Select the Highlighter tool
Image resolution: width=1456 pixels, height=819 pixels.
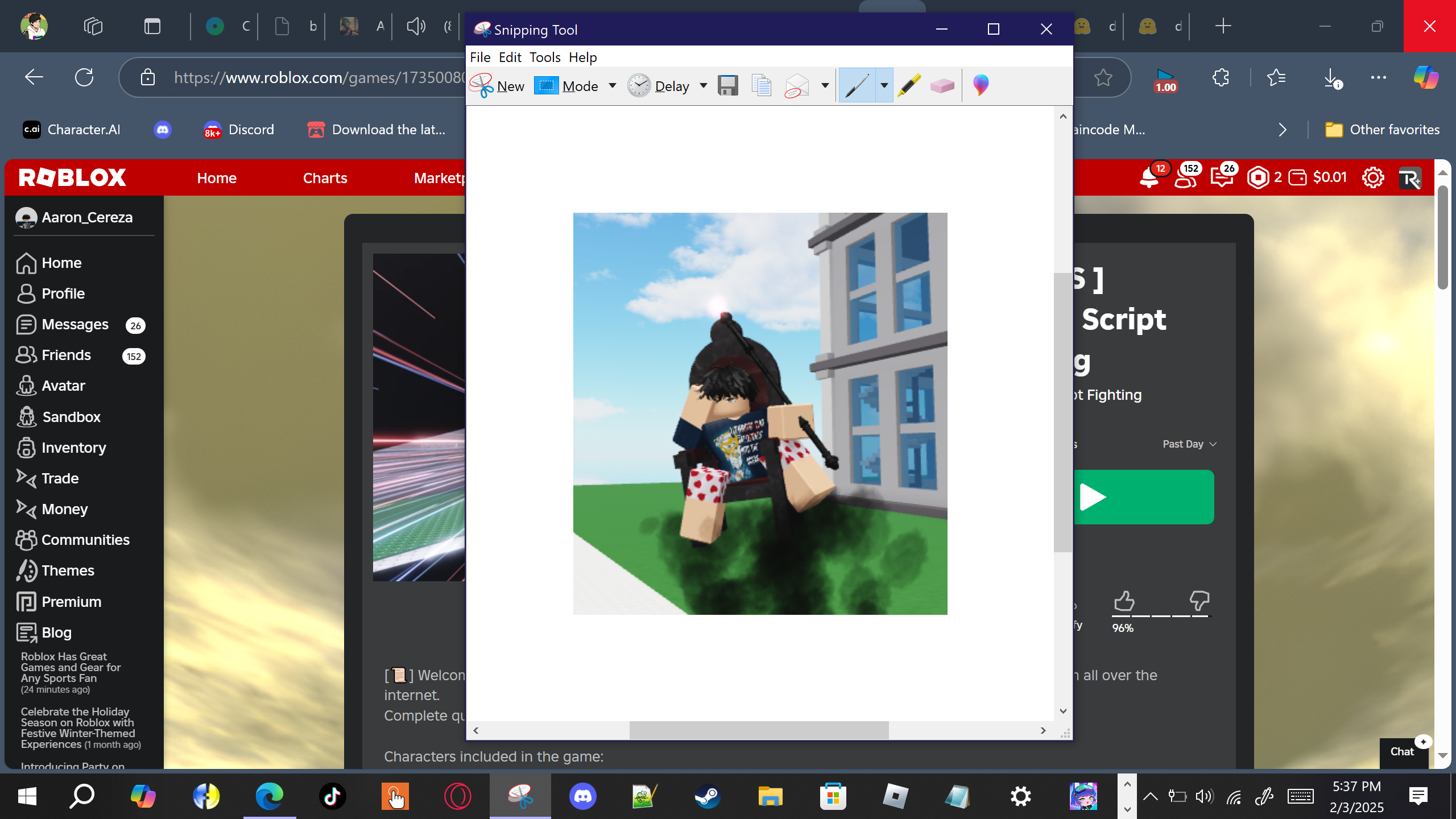point(909,86)
